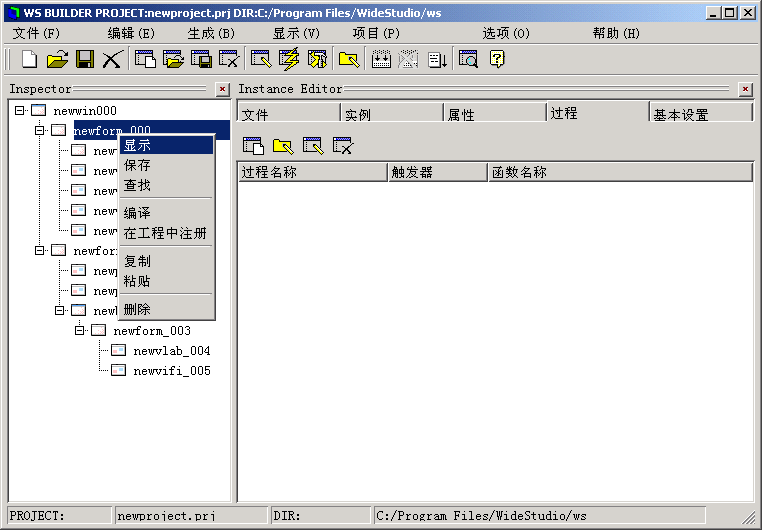The image size is (762, 530).
Task: Collapse the newform_000 tree node
Action: pos(39,130)
